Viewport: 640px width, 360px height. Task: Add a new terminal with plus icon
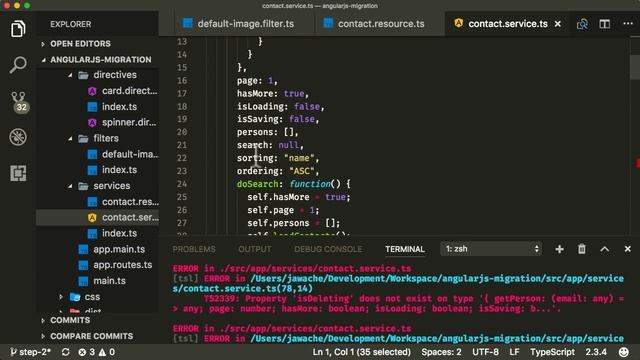(x=559, y=249)
